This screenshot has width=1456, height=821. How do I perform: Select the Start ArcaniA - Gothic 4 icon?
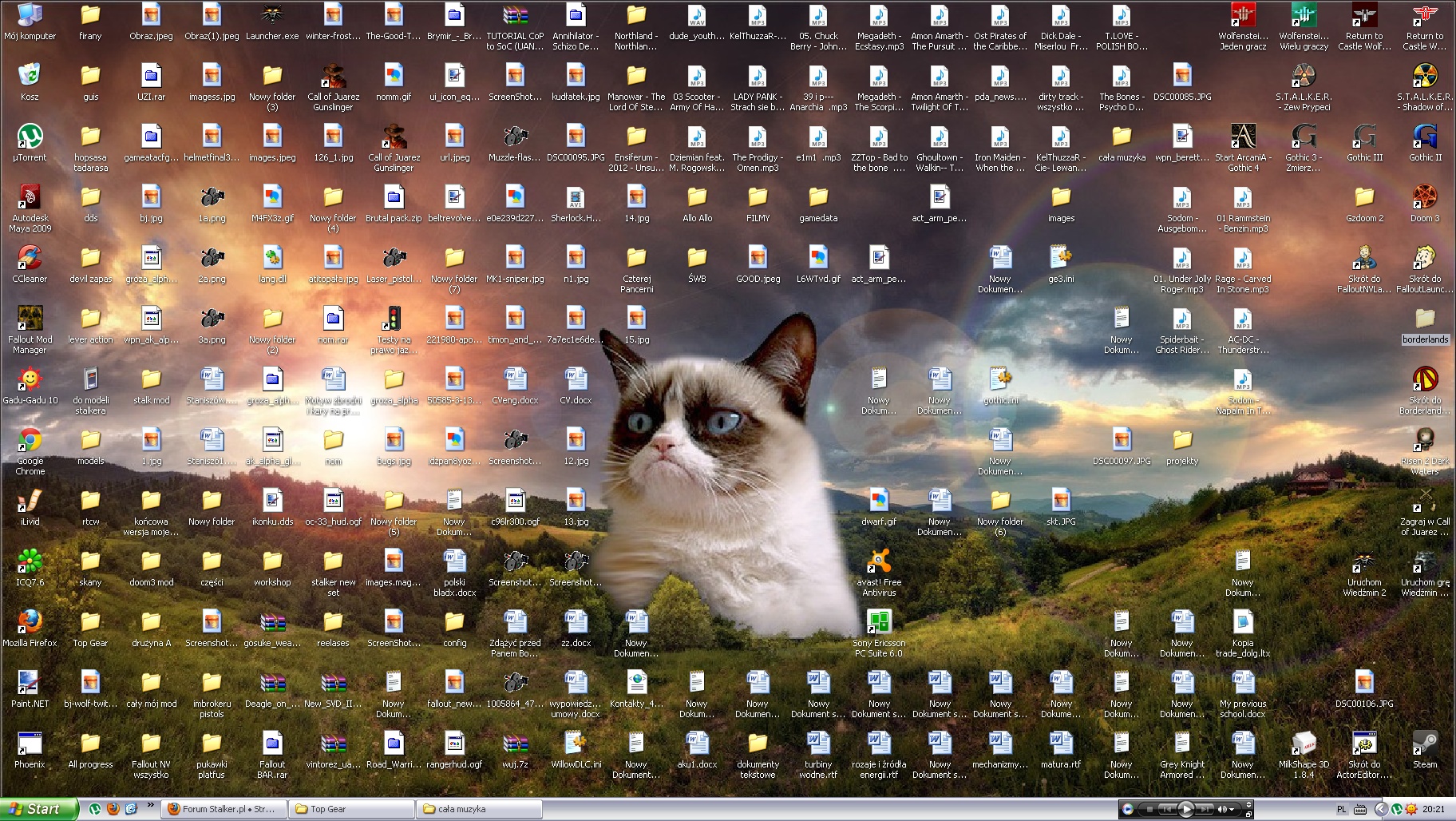click(1243, 147)
